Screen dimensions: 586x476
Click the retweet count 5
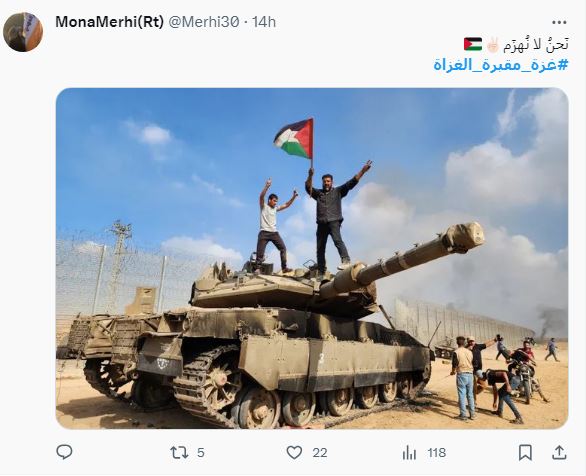[x=201, y=453]
